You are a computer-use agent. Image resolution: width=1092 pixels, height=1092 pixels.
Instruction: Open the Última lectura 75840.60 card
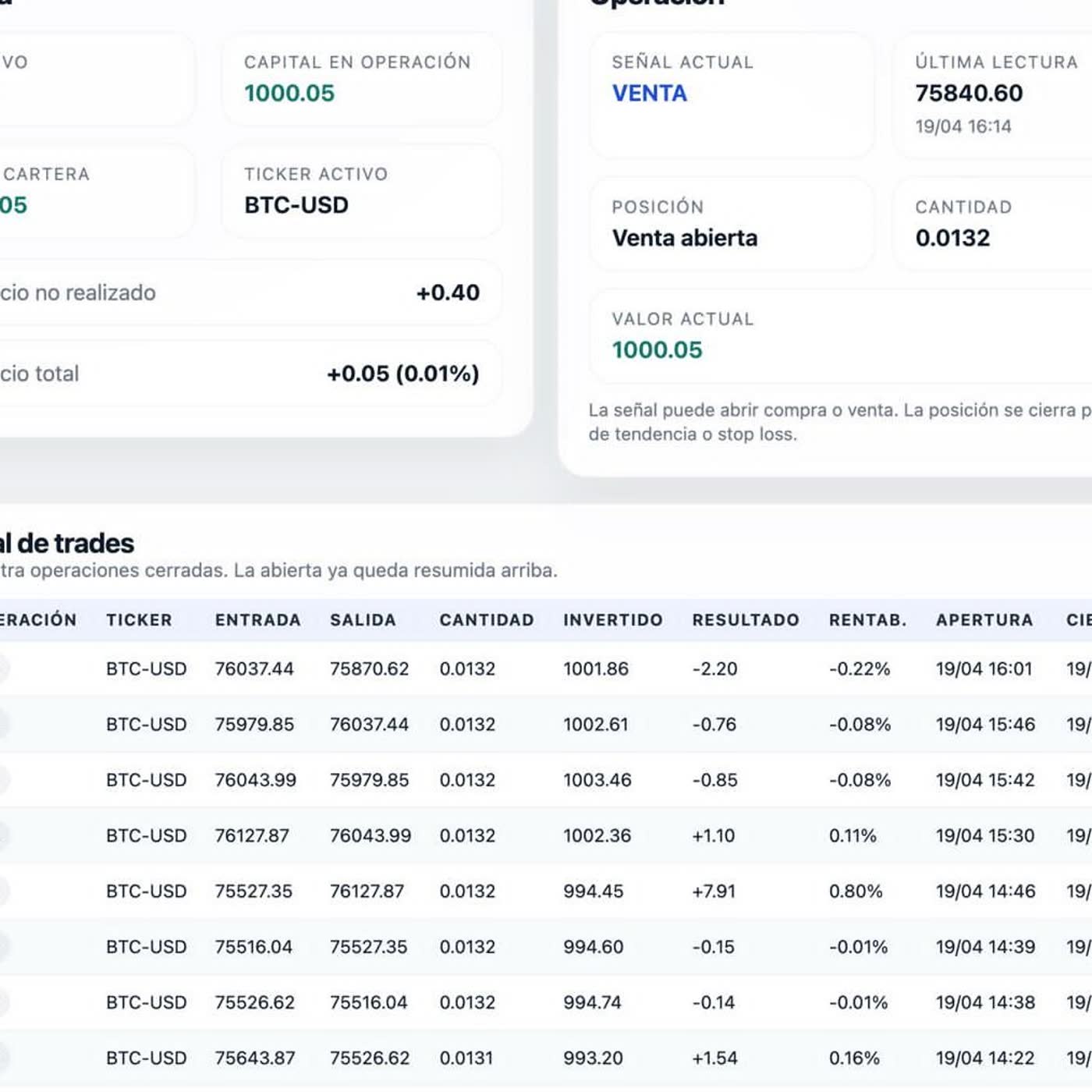(x=993, y=95)
